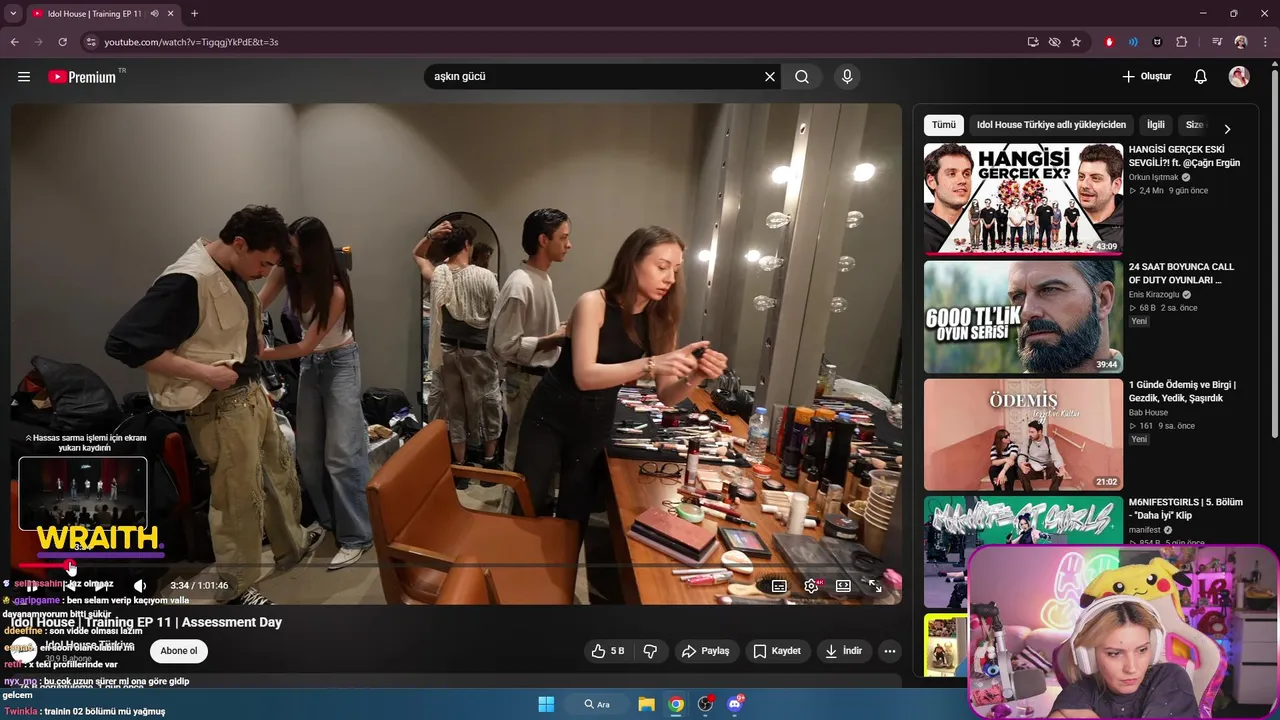Open a new browser tab

click(194, 13)
